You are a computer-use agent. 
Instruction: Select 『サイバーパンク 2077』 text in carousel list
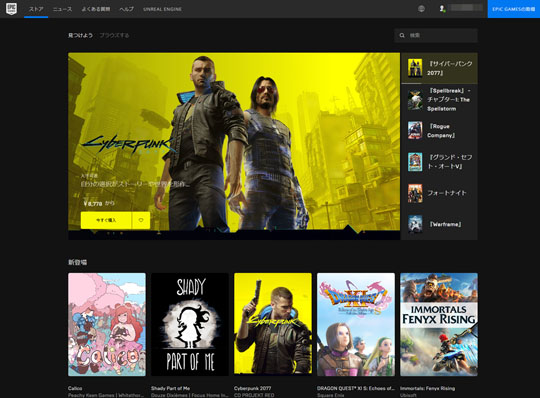[x=450, y=68]
